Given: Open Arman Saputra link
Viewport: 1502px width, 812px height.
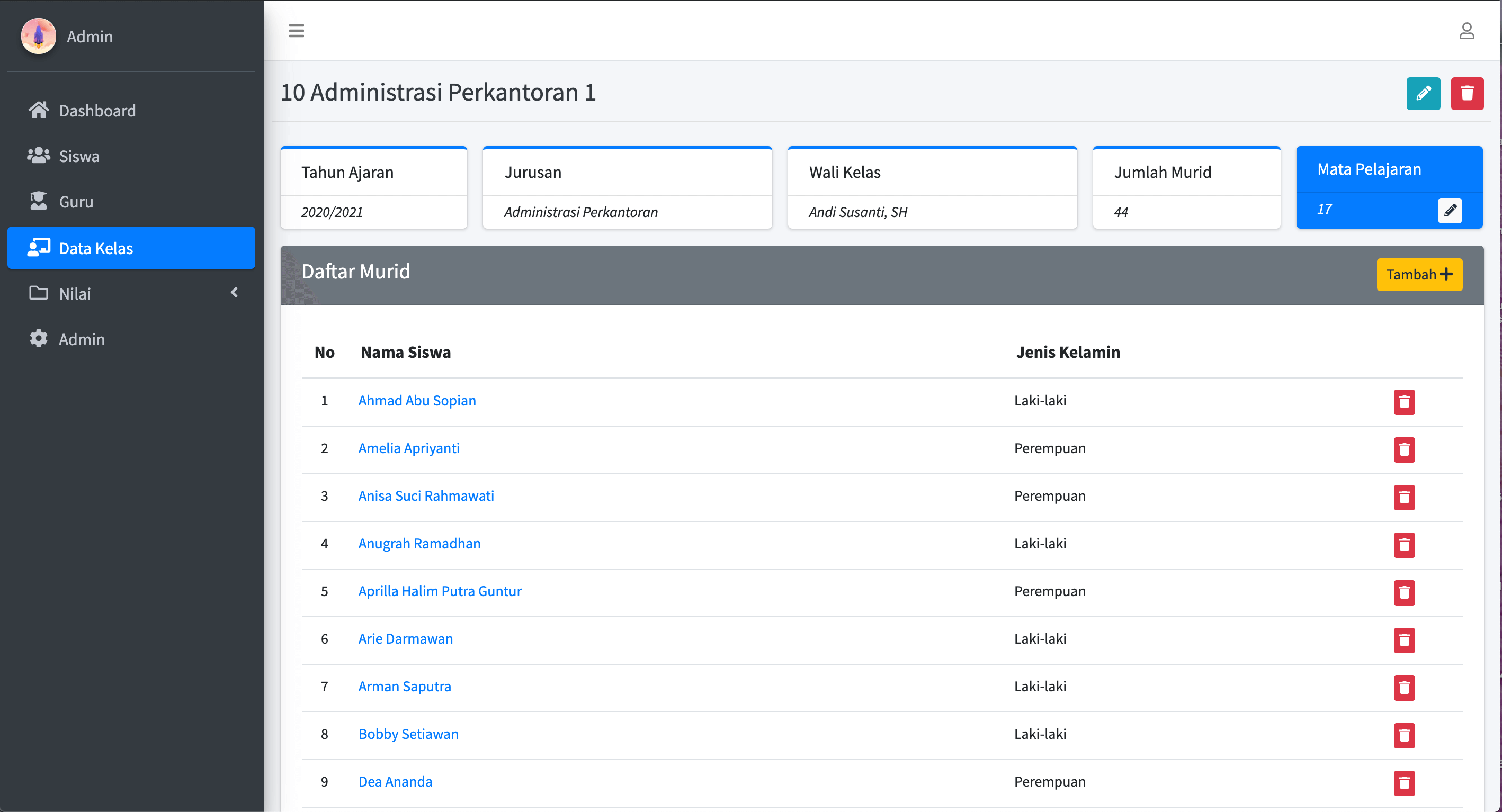Looking at the screenshot, I should click(405, 687).
